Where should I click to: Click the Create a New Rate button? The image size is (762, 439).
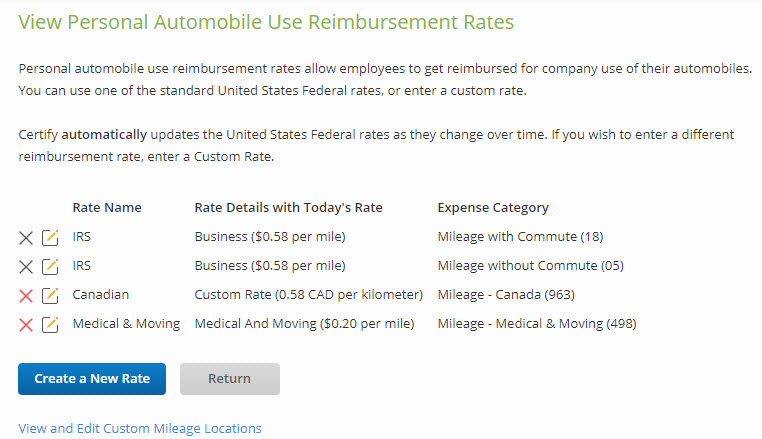pyautogui.click(x=92, y=379)
